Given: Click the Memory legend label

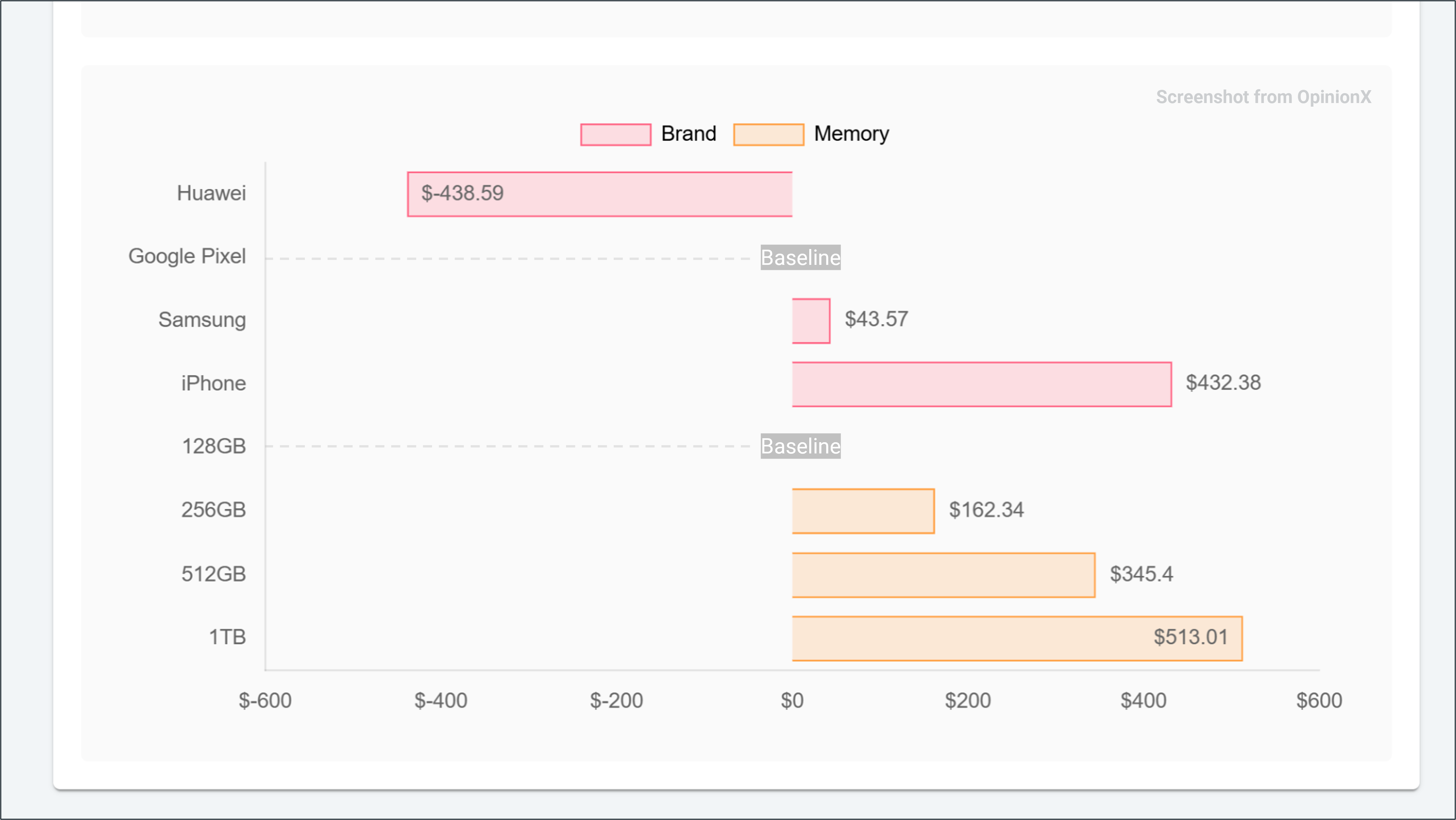Looking at the screenshot, I should click(851, 134).
